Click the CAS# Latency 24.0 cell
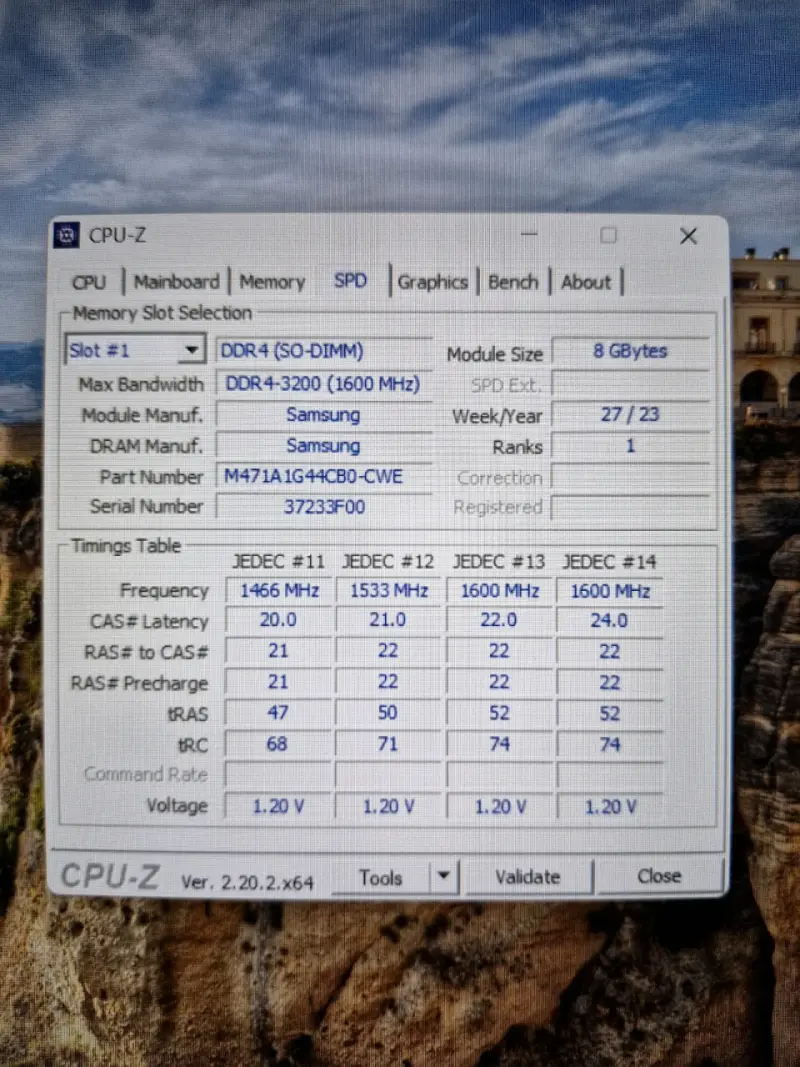This screenshot has width=800, height=1067. click(x=610, y=621)
